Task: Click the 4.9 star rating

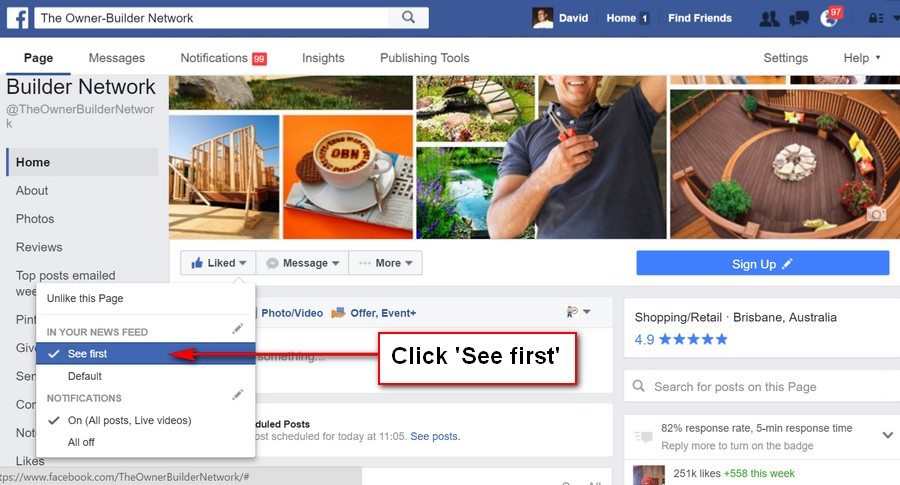Action: coord(681,339)
